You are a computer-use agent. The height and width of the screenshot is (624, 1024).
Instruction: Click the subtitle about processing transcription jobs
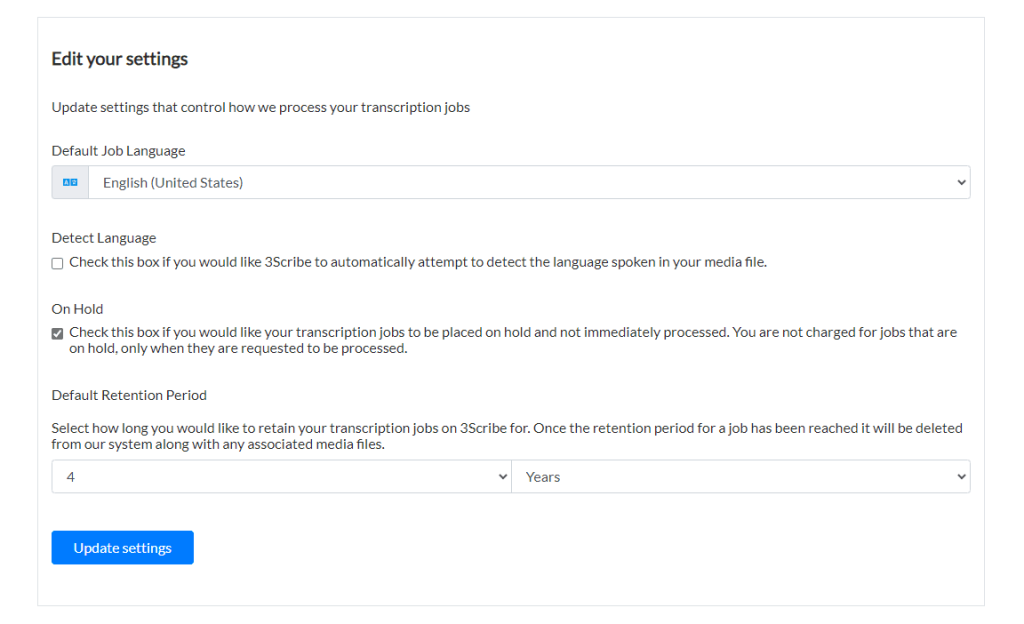click(x=260, y=107)
